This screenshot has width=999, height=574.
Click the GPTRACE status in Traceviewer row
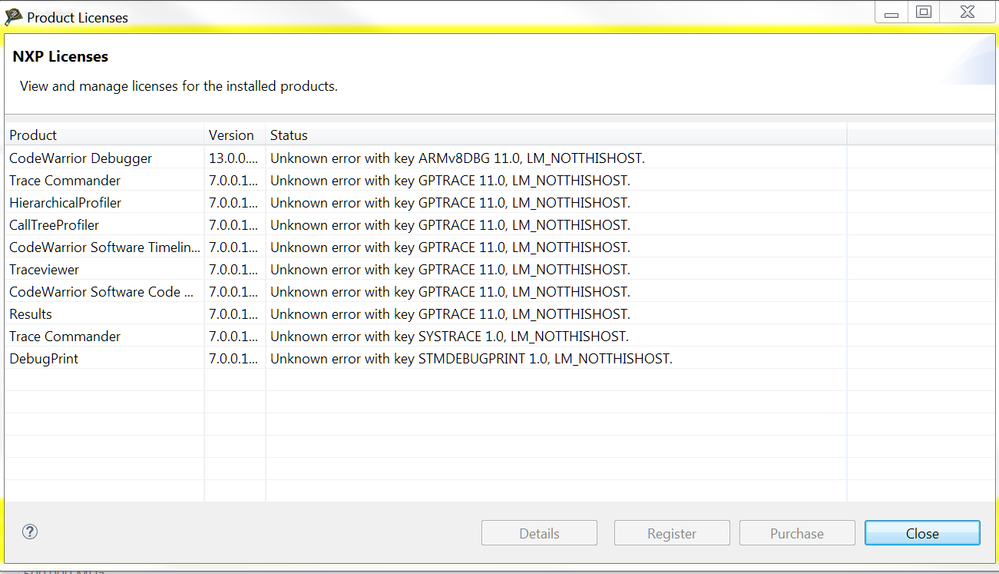tap(450, 269)
